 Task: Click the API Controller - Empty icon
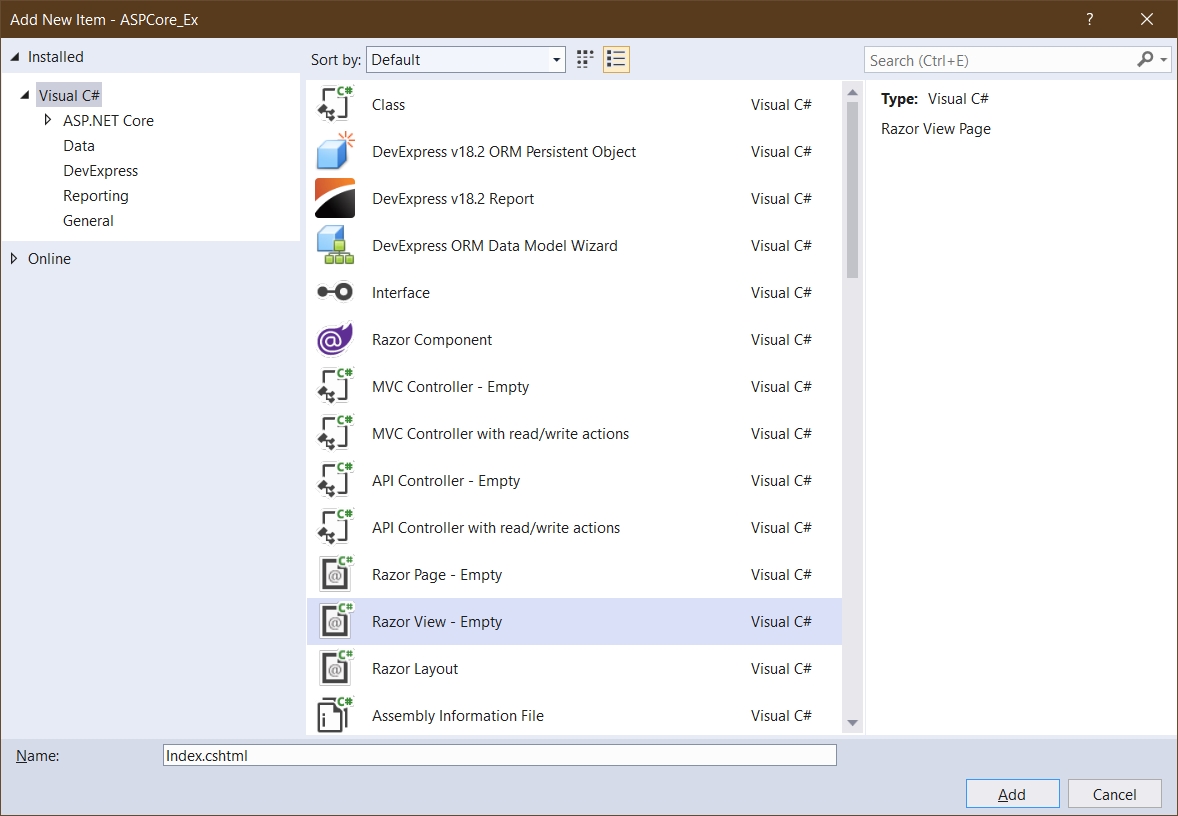[335, 480]
